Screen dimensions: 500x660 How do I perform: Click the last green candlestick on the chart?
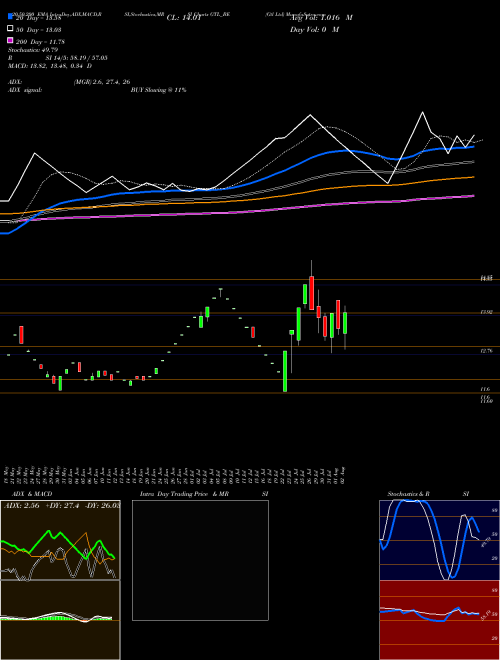point(345,323)
